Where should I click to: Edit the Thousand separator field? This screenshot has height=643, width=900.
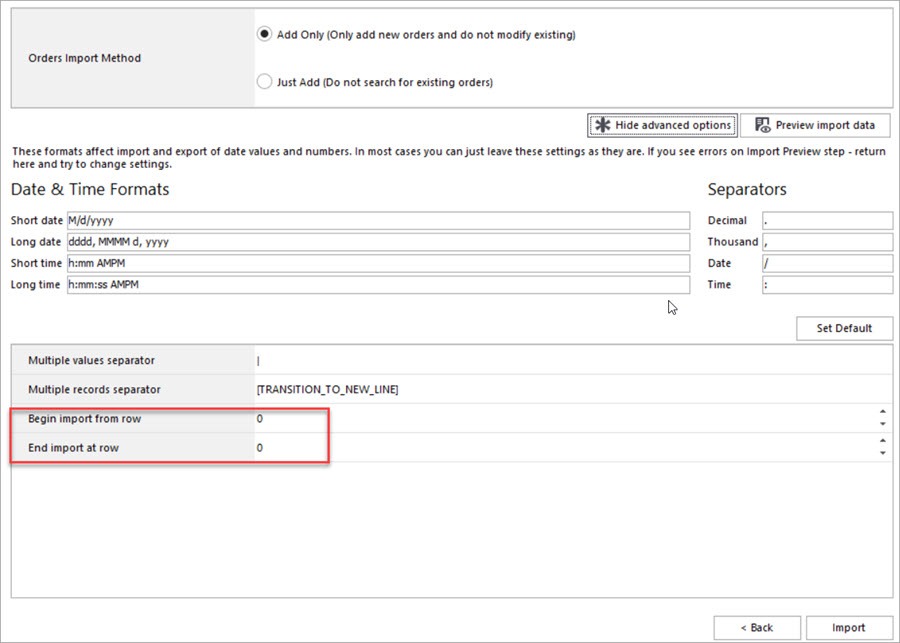[826, 242]
